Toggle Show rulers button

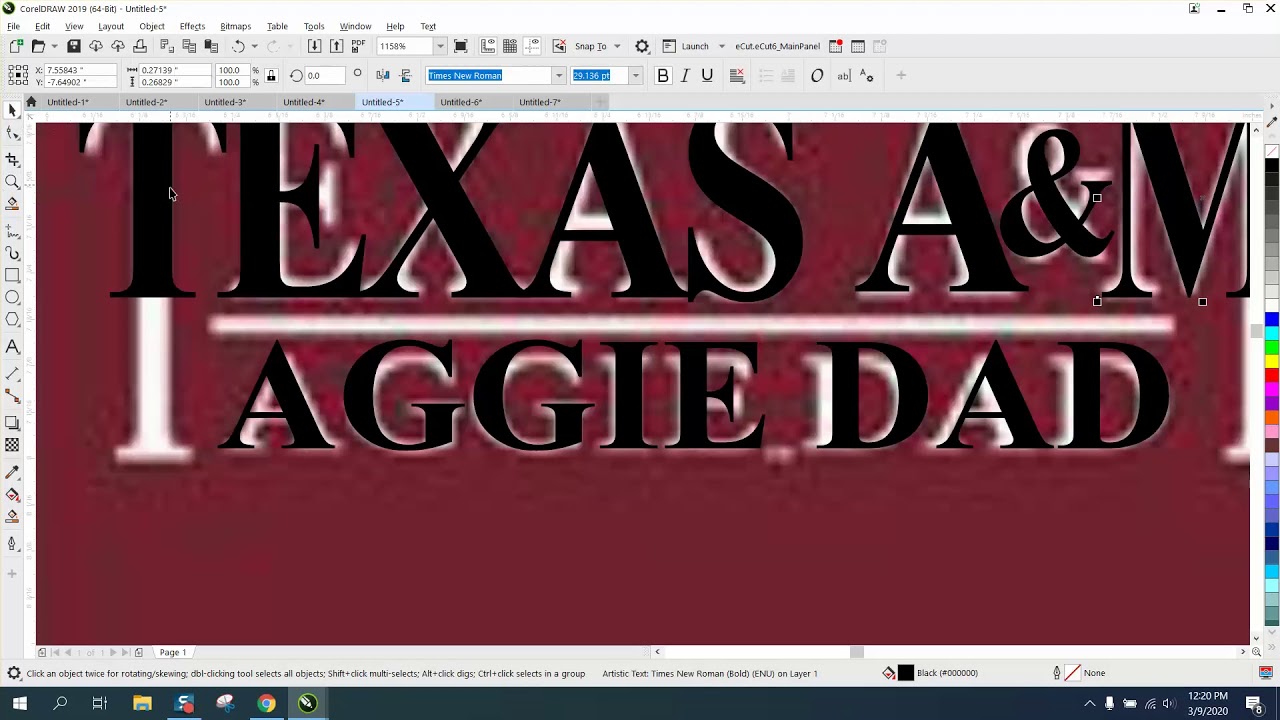click(x=488, y=46)
